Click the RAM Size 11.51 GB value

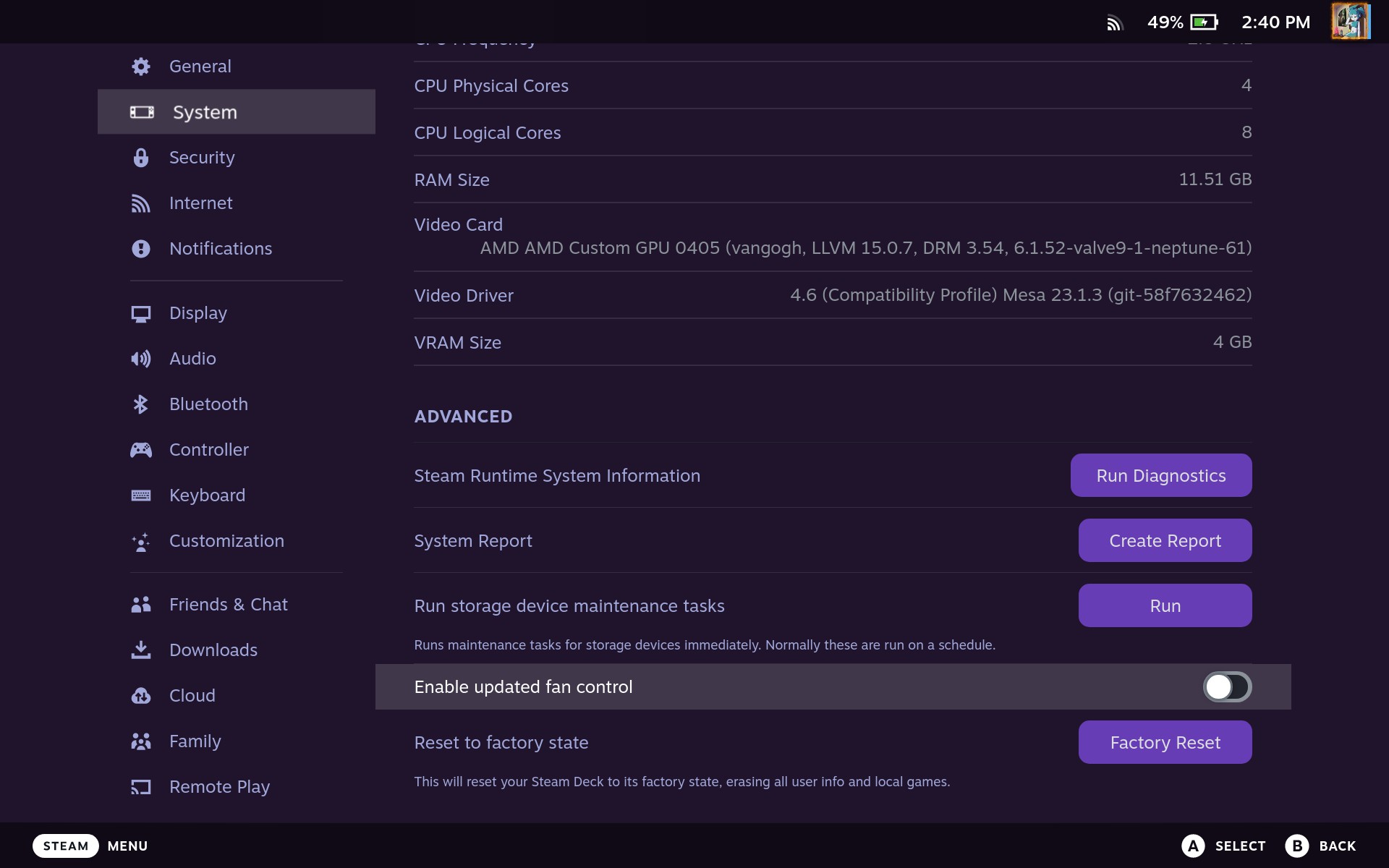coord(1215,179)
